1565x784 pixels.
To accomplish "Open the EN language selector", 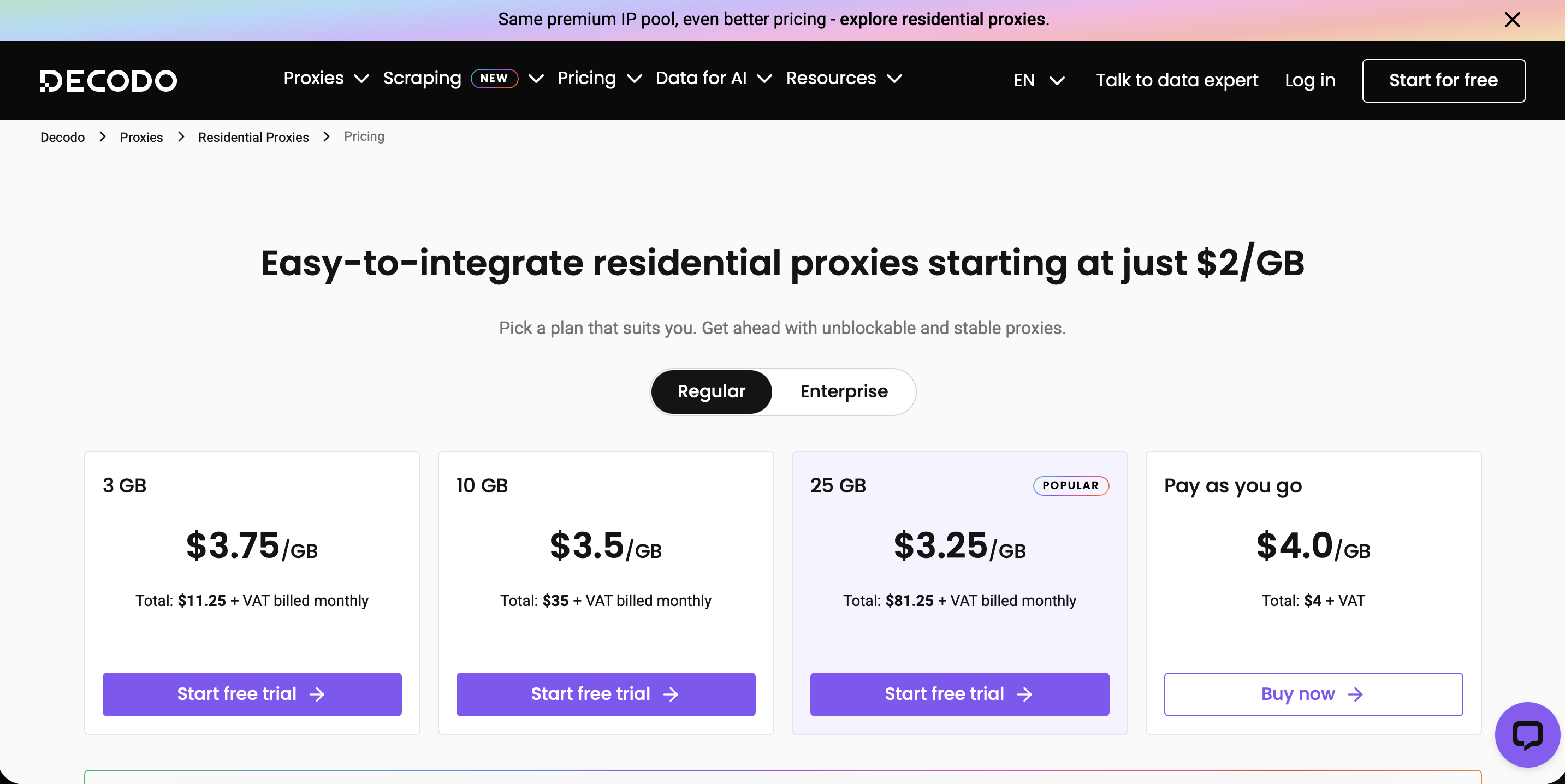I will 1038,80.
